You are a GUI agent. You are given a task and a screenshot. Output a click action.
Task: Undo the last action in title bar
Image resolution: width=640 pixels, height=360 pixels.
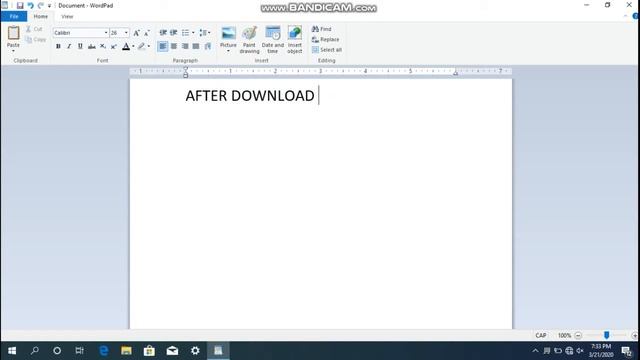[30, 5]
